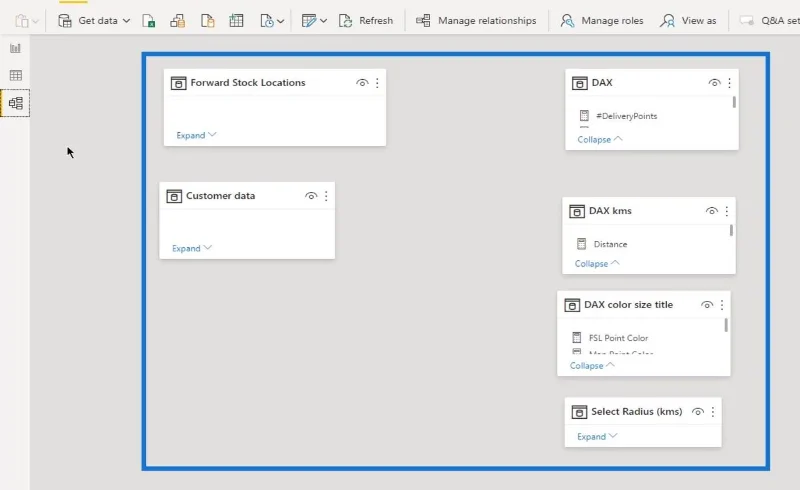
Task: Click the Forward Stock Locations title
Action: (x=248, y=82)
